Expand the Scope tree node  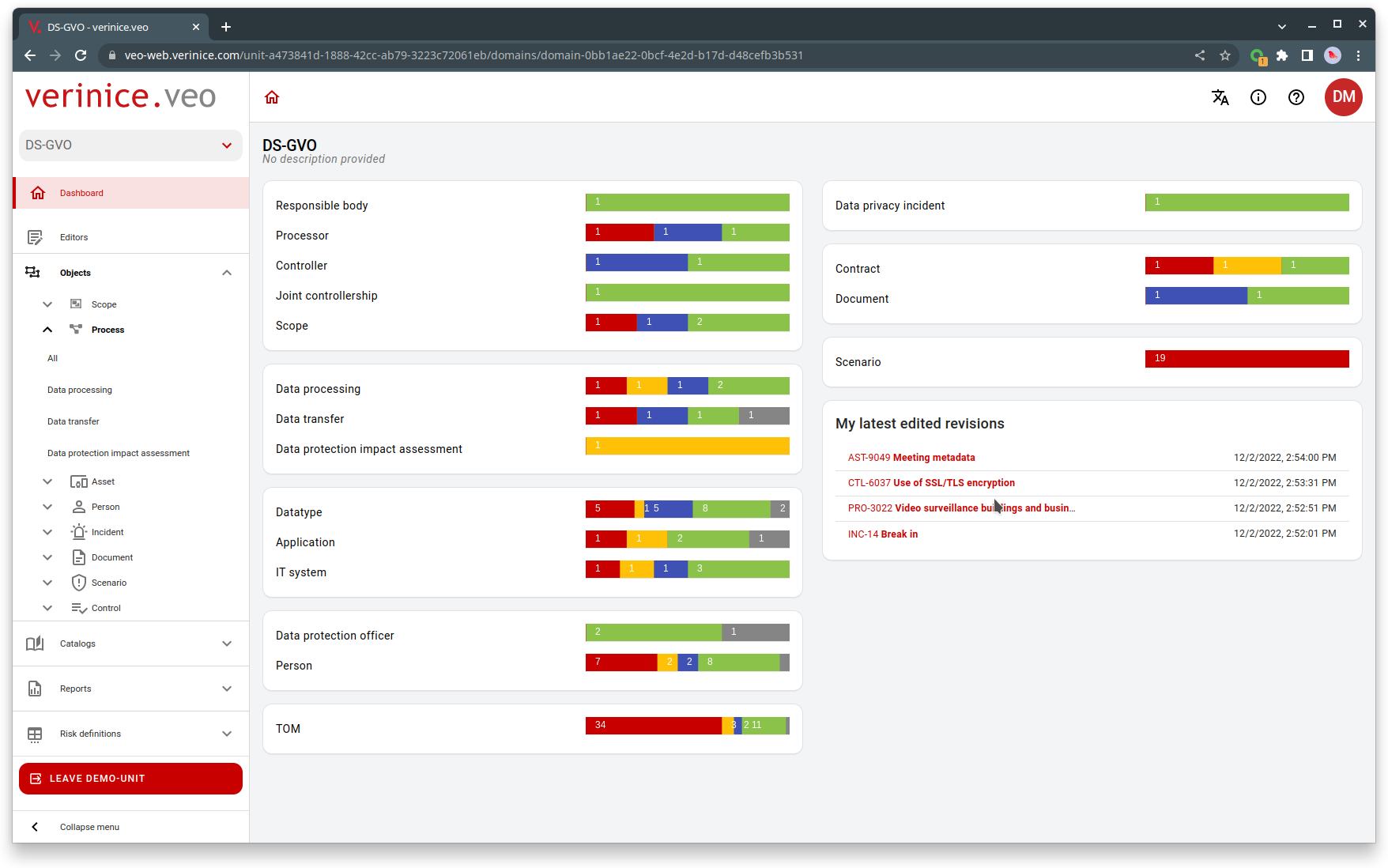[47, 304]
